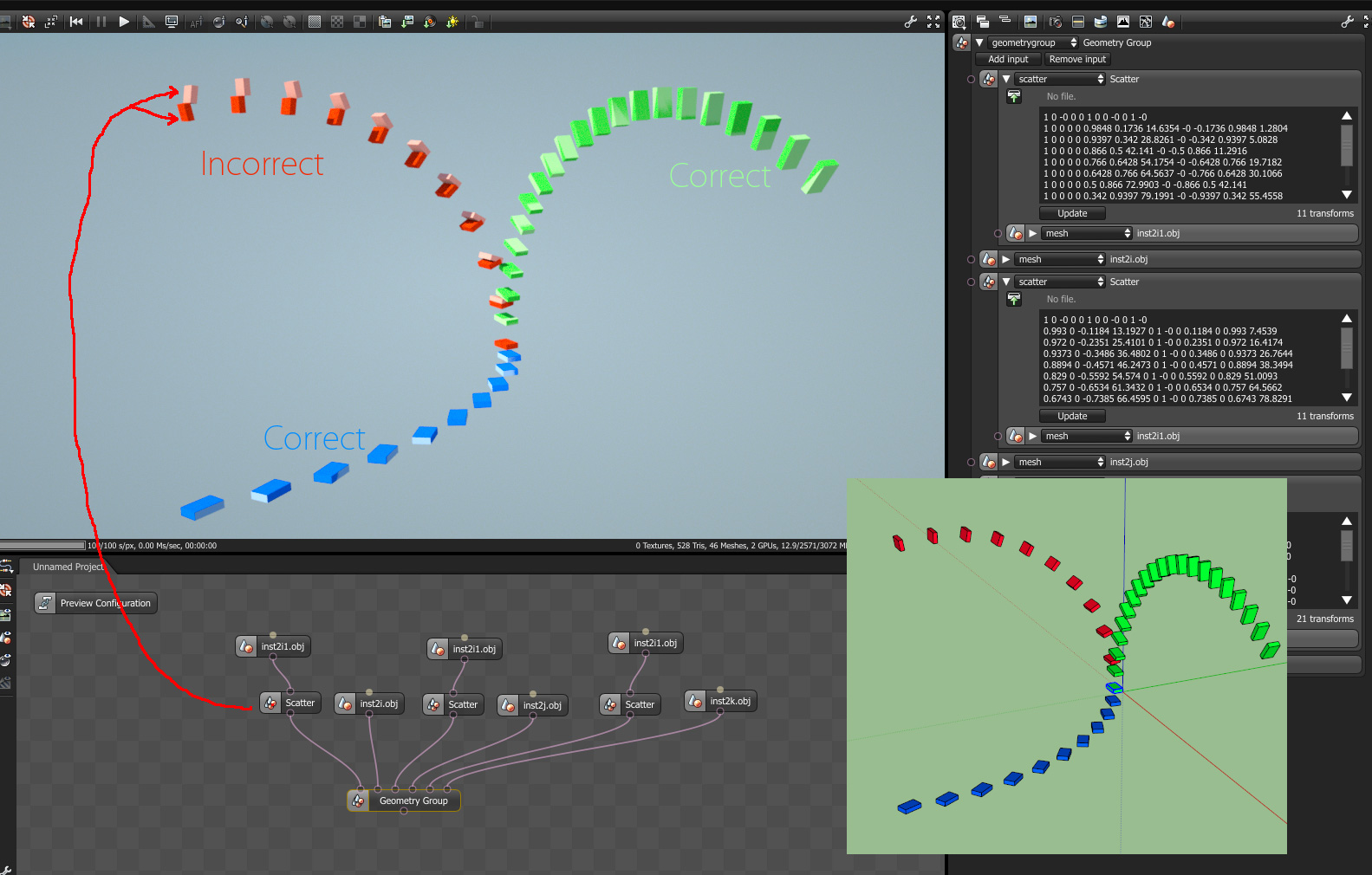Open the mesh dropdown for inst2i.obj
The height and width of the screenshot is (875, 1372).
(1060, 259)
